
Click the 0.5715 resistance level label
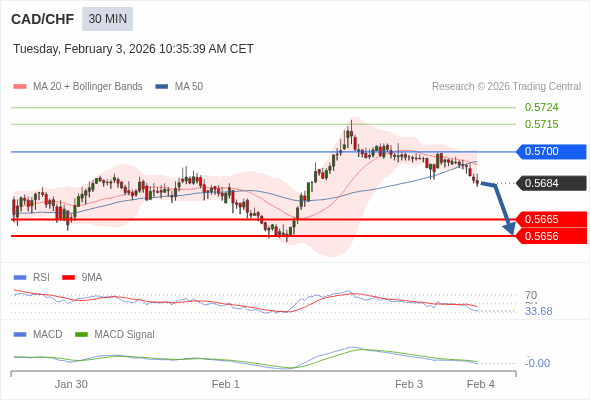click(x=541, y=124)
